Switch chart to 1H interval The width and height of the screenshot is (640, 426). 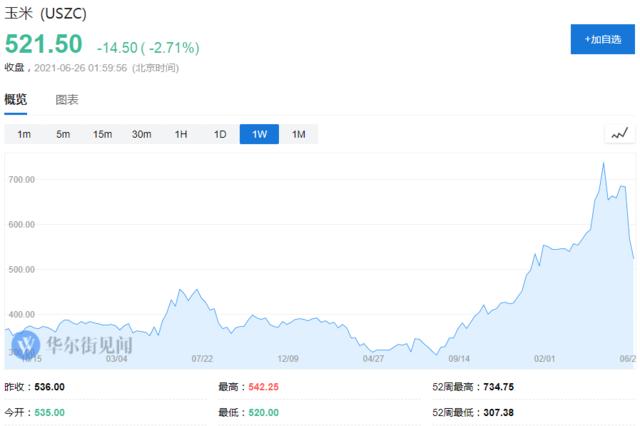click(x=181, y=134)
